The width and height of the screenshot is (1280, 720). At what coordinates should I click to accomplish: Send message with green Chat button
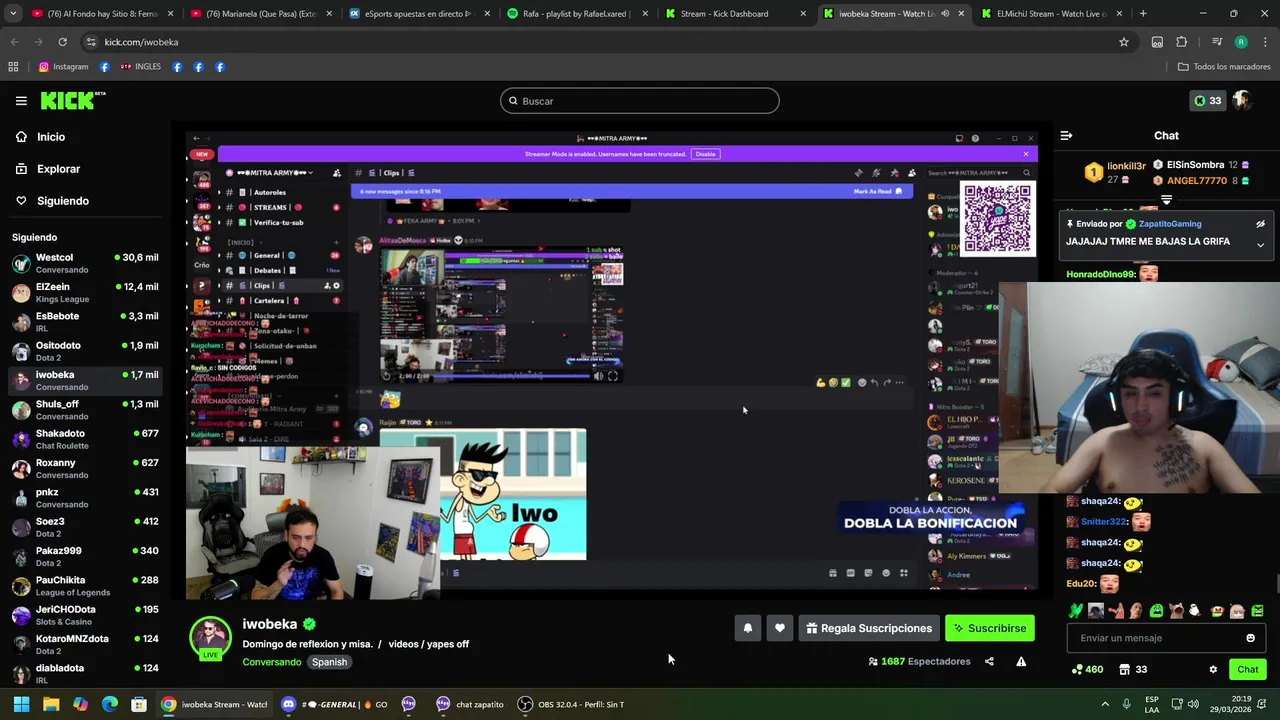coord(1247,669)
